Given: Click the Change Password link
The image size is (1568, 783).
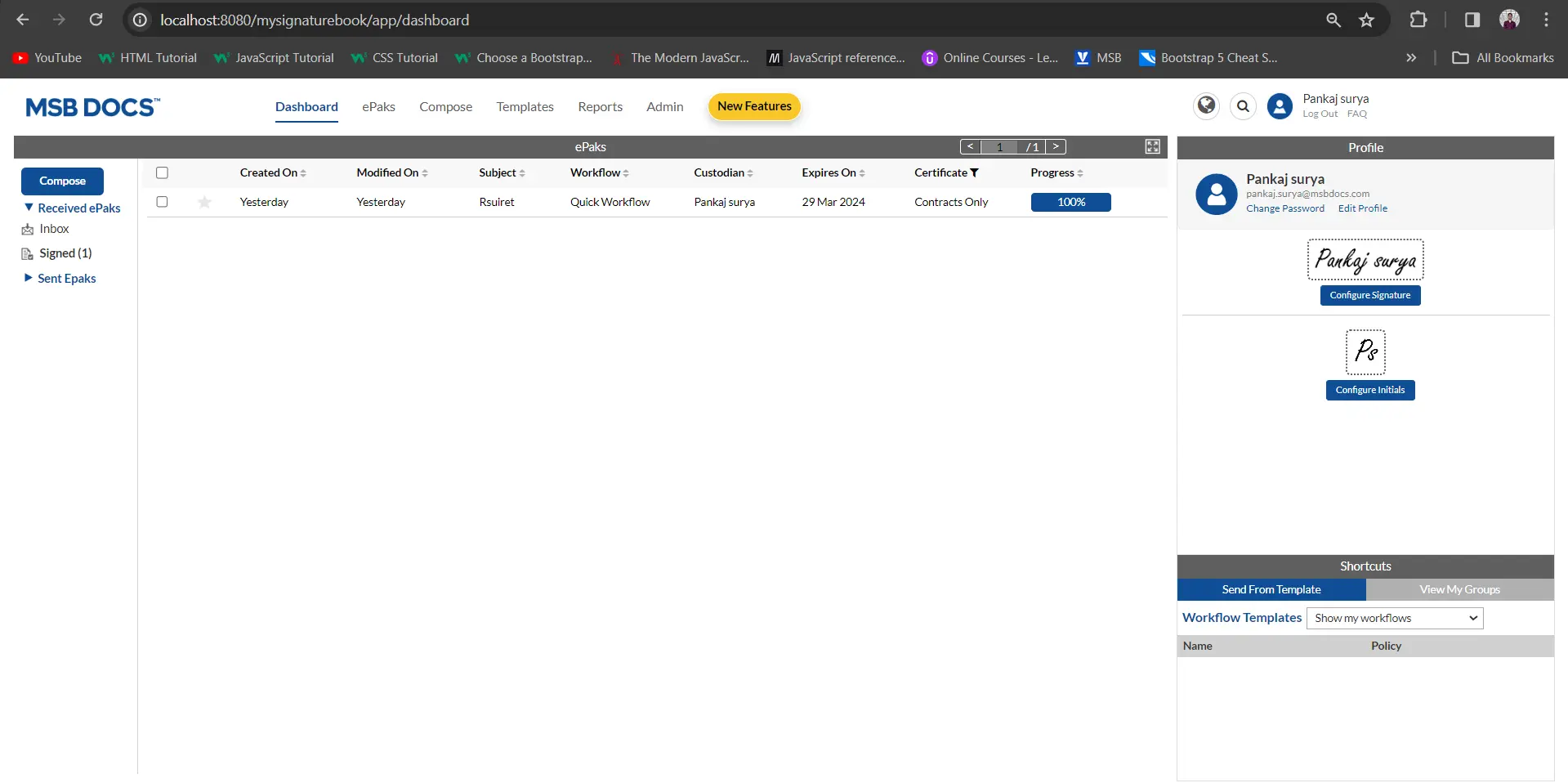Looking at the screenshot, I should point(1284,208).
